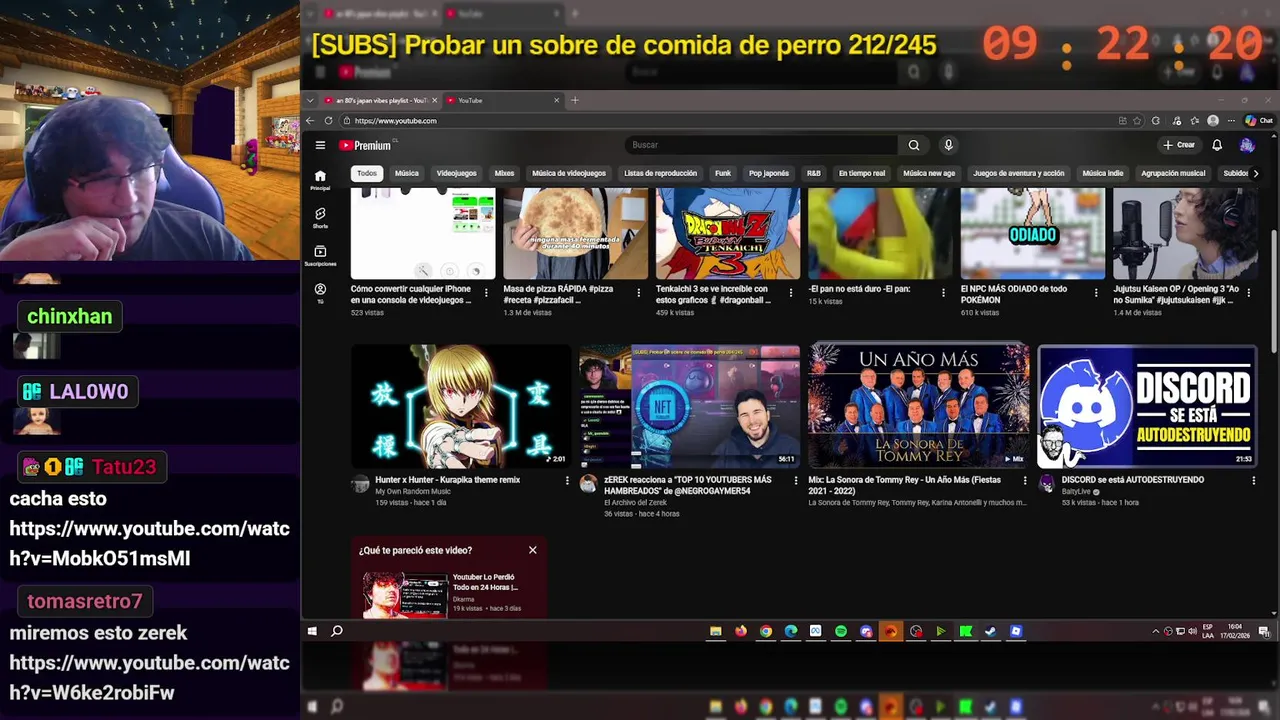Open Steam from the taskbar
This screenshot has width=1280, height=720.
tap(990, 631)
